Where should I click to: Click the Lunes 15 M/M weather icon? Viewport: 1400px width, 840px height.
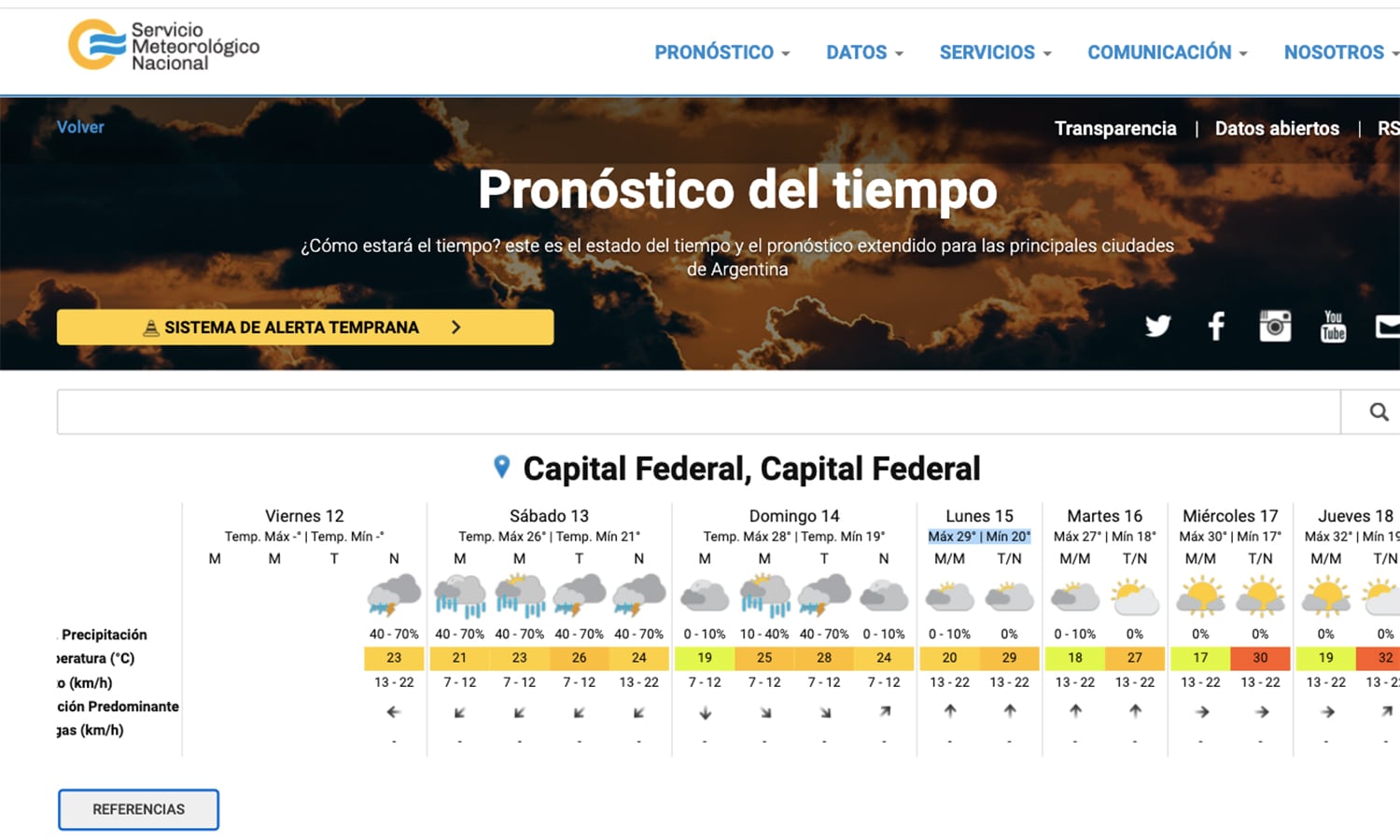[950, 596]
